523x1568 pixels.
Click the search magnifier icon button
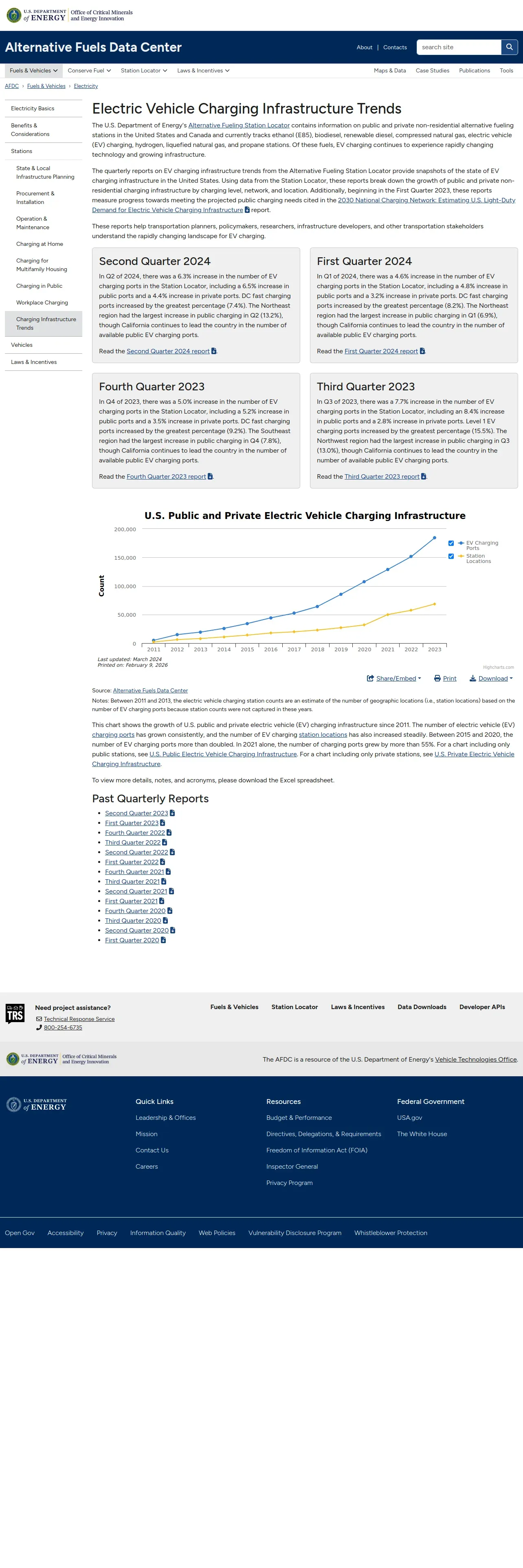(x=509, y=48)
